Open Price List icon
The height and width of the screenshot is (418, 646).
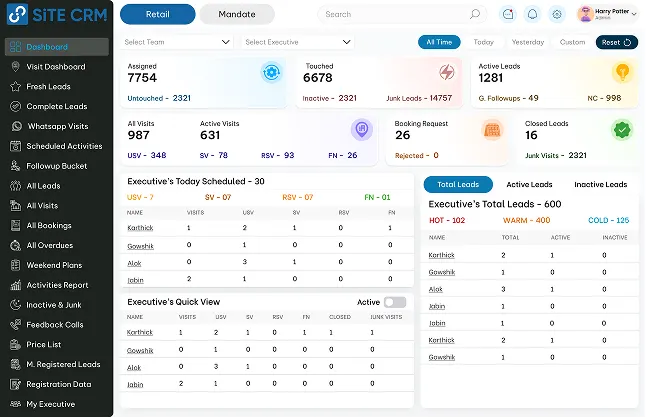[x=15, y=344]
